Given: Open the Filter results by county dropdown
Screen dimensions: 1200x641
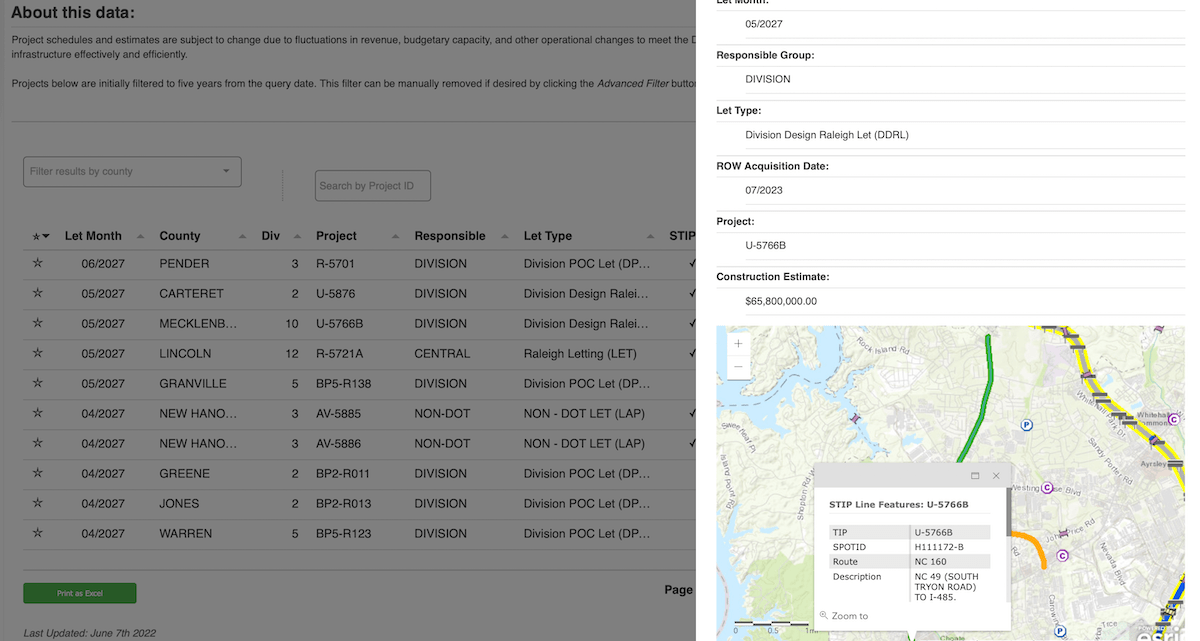Looking at the screenshot, I should 132,171.
